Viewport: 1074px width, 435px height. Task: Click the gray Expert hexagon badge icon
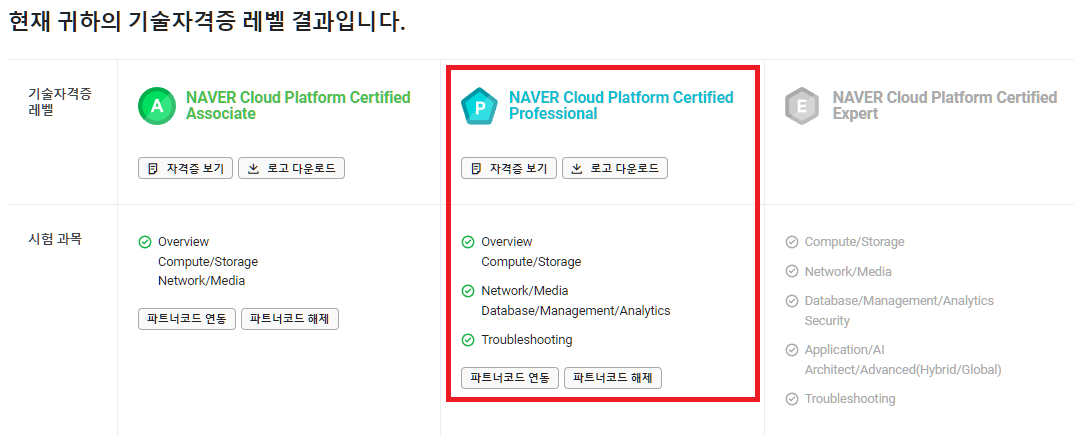click(802, 105)
